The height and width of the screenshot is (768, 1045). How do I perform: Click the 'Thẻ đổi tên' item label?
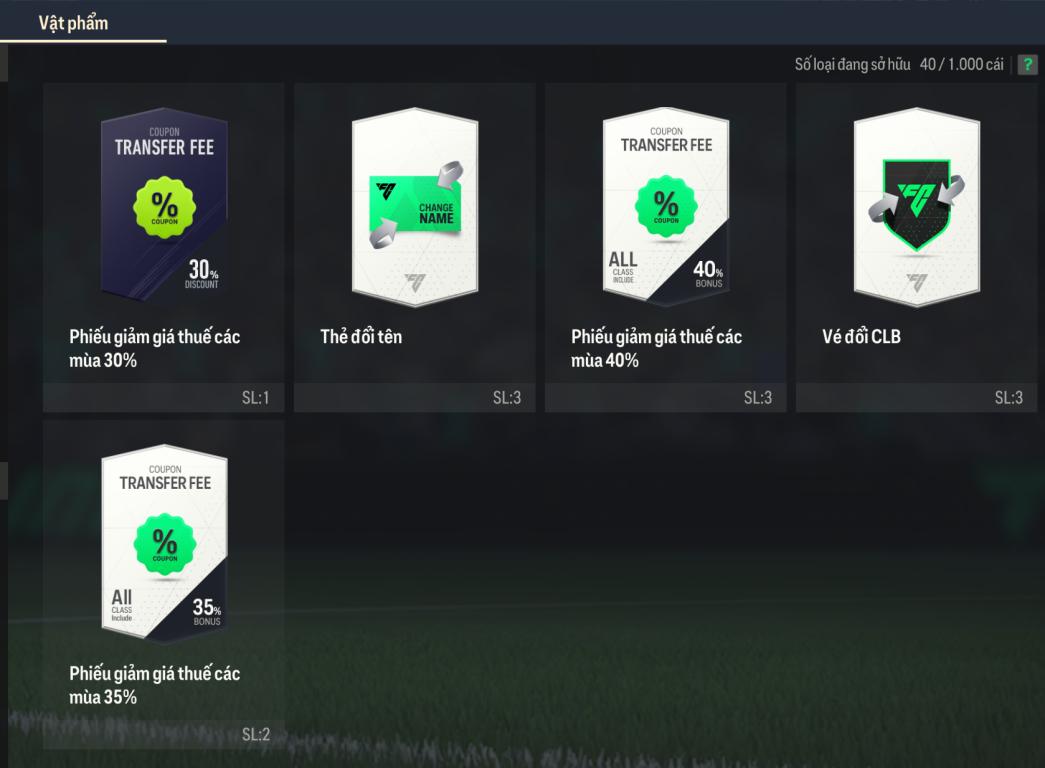[x=361, y=337]
